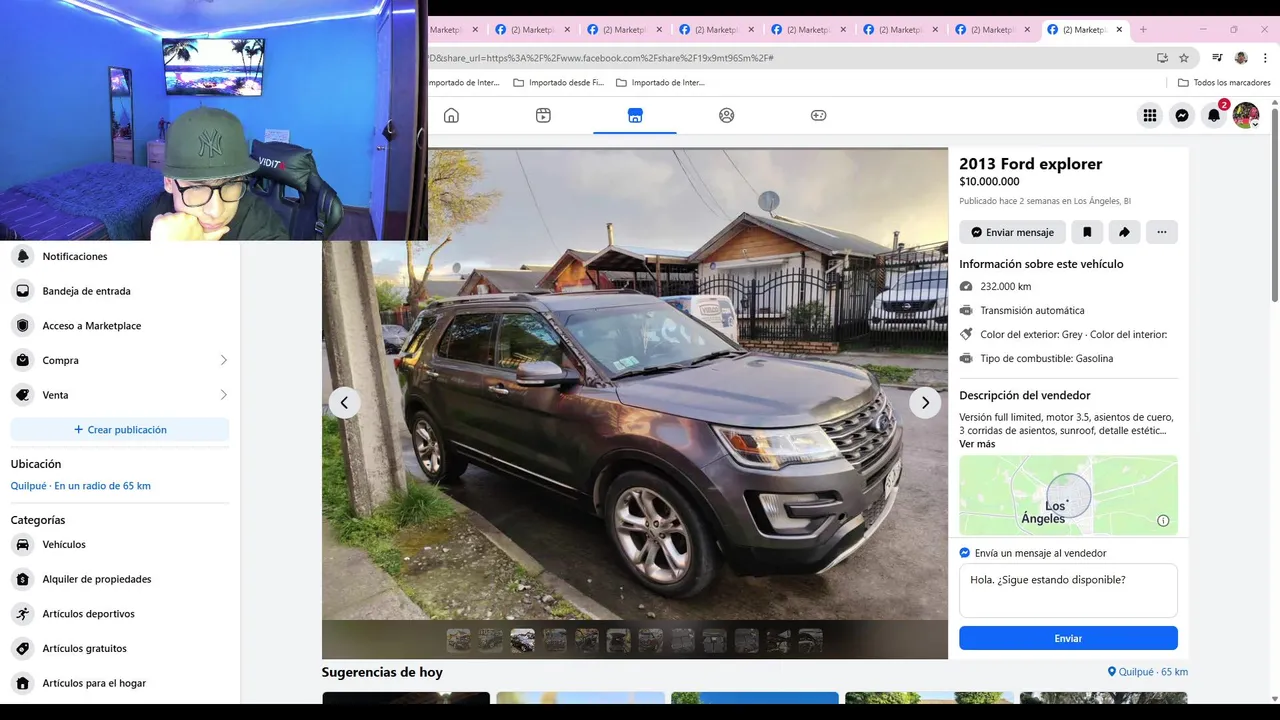Close the active Marketplace tab
Screen dimensions: 1280x720
tap(1119, 30)
